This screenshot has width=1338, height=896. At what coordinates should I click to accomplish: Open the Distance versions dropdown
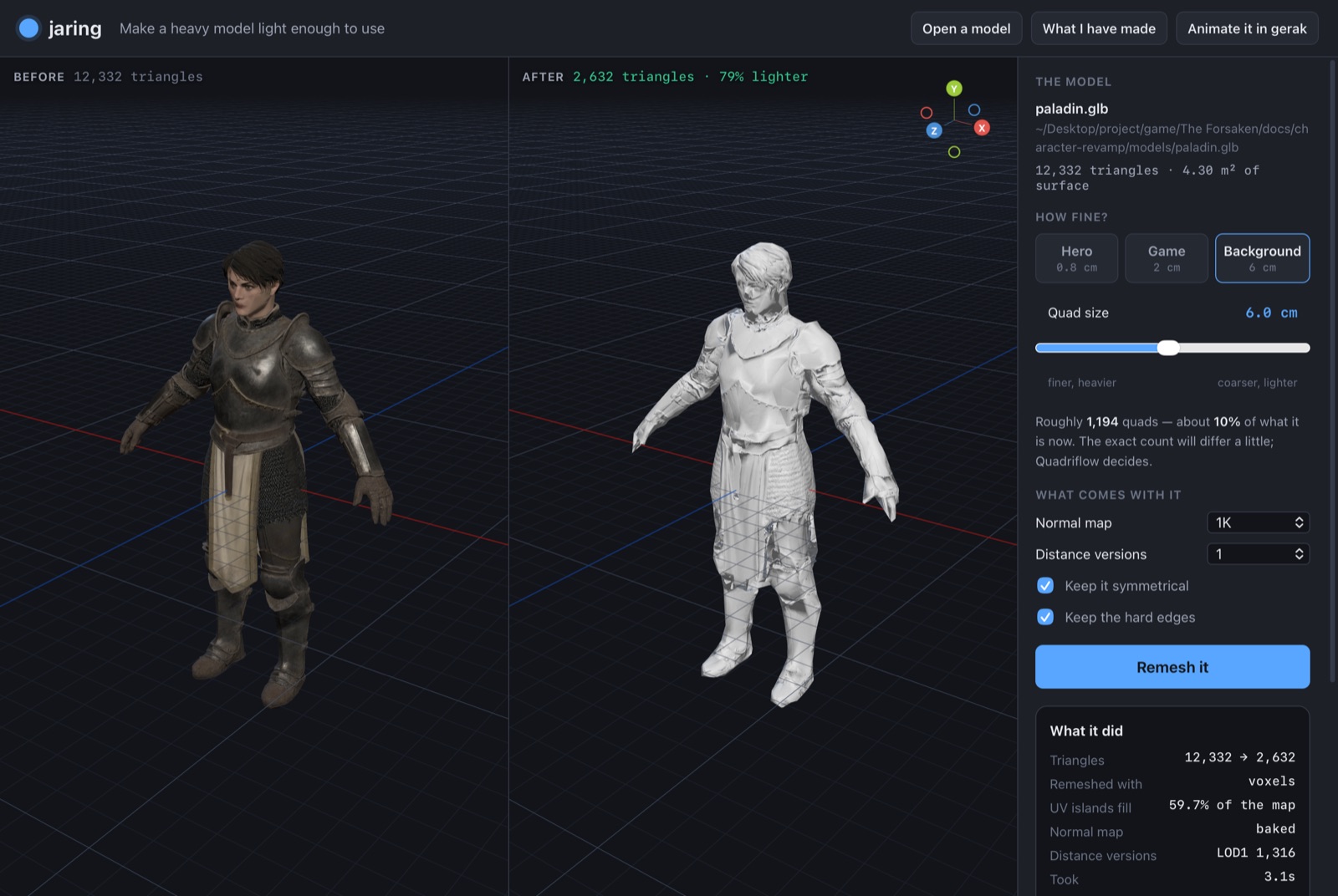point(1258,554)
